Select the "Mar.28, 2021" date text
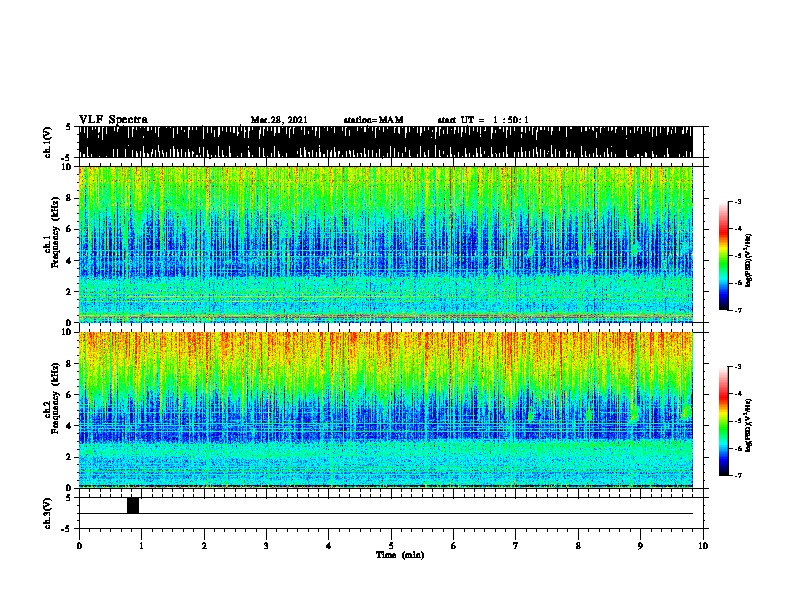This screenshot has width=792, height=612. pyautogui.click(x=279, y=120)
